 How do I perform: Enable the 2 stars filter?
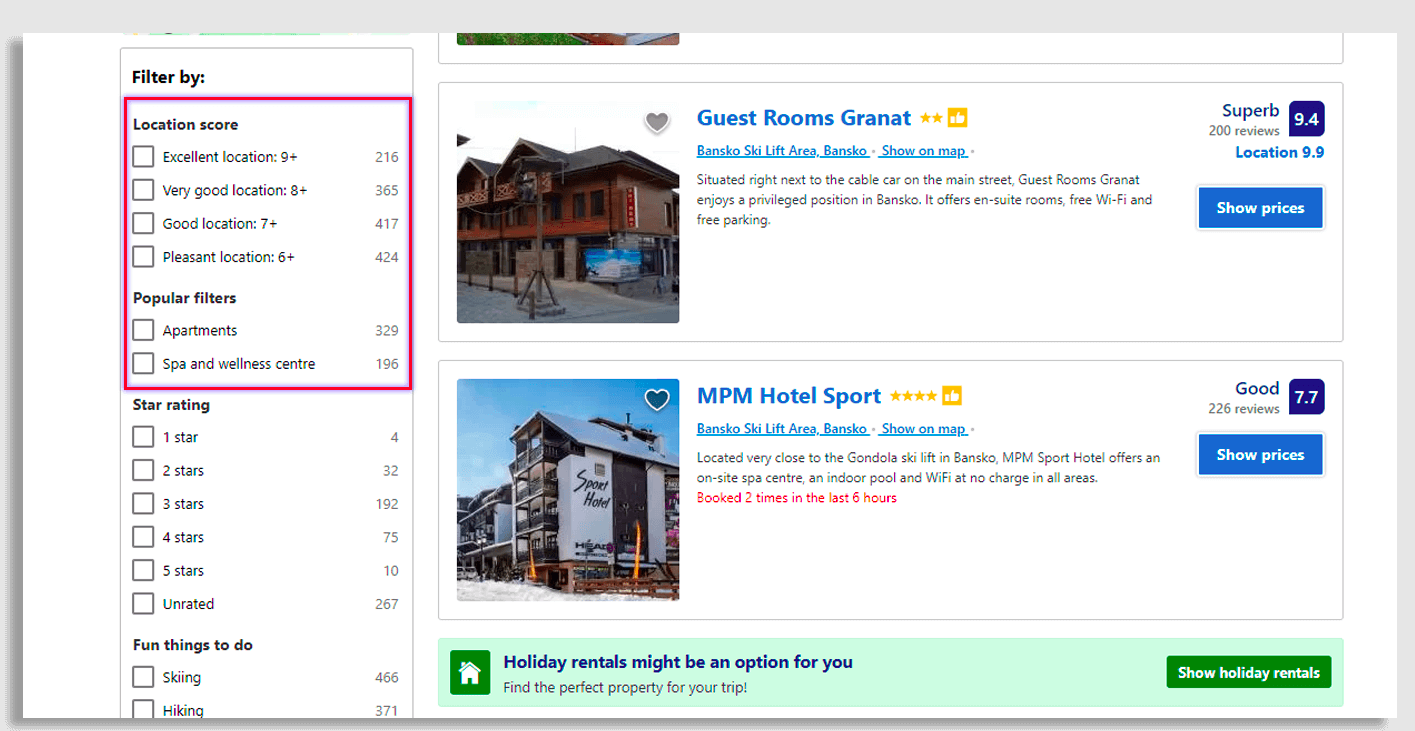tap(144, 470)
